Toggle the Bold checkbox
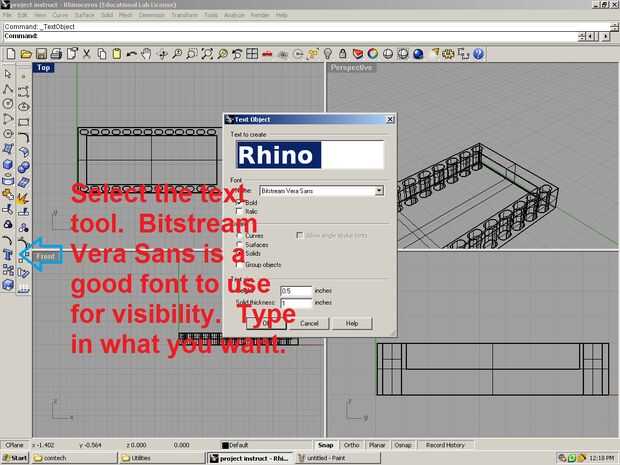This screenshot has width=620, height=465. (239, 202)
